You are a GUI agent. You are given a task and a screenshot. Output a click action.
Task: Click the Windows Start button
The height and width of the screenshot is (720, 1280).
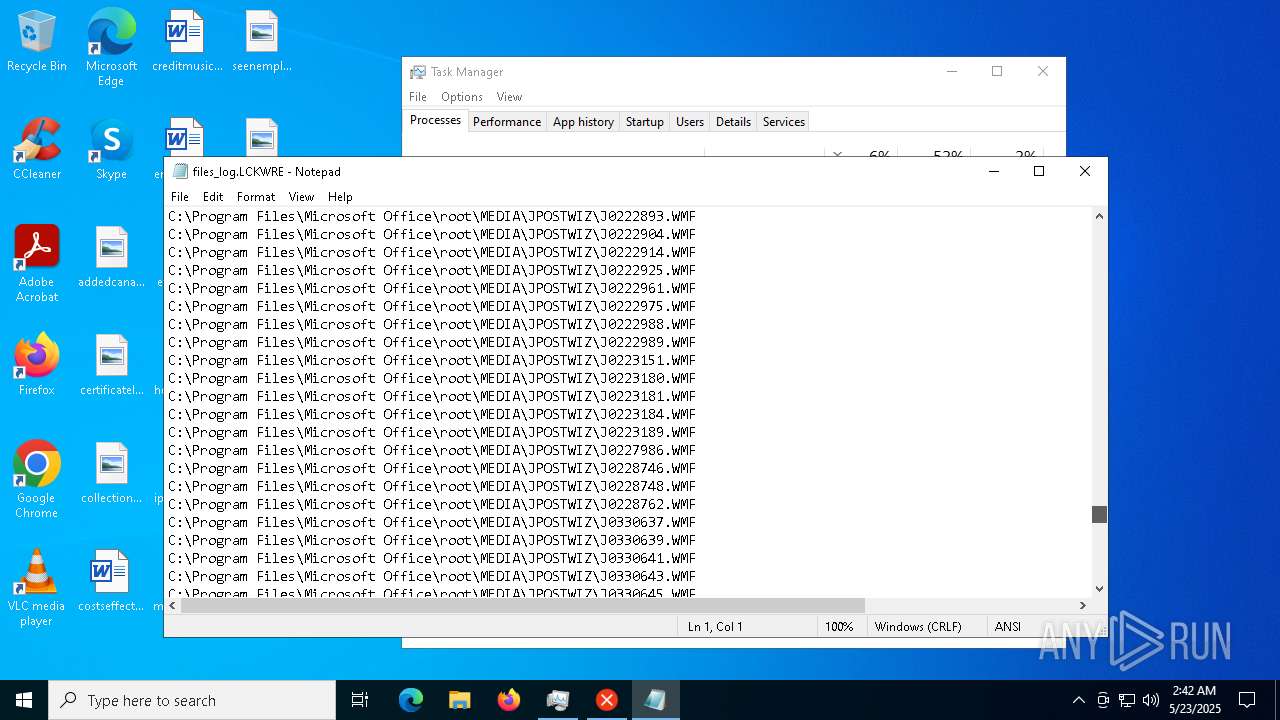24,700
